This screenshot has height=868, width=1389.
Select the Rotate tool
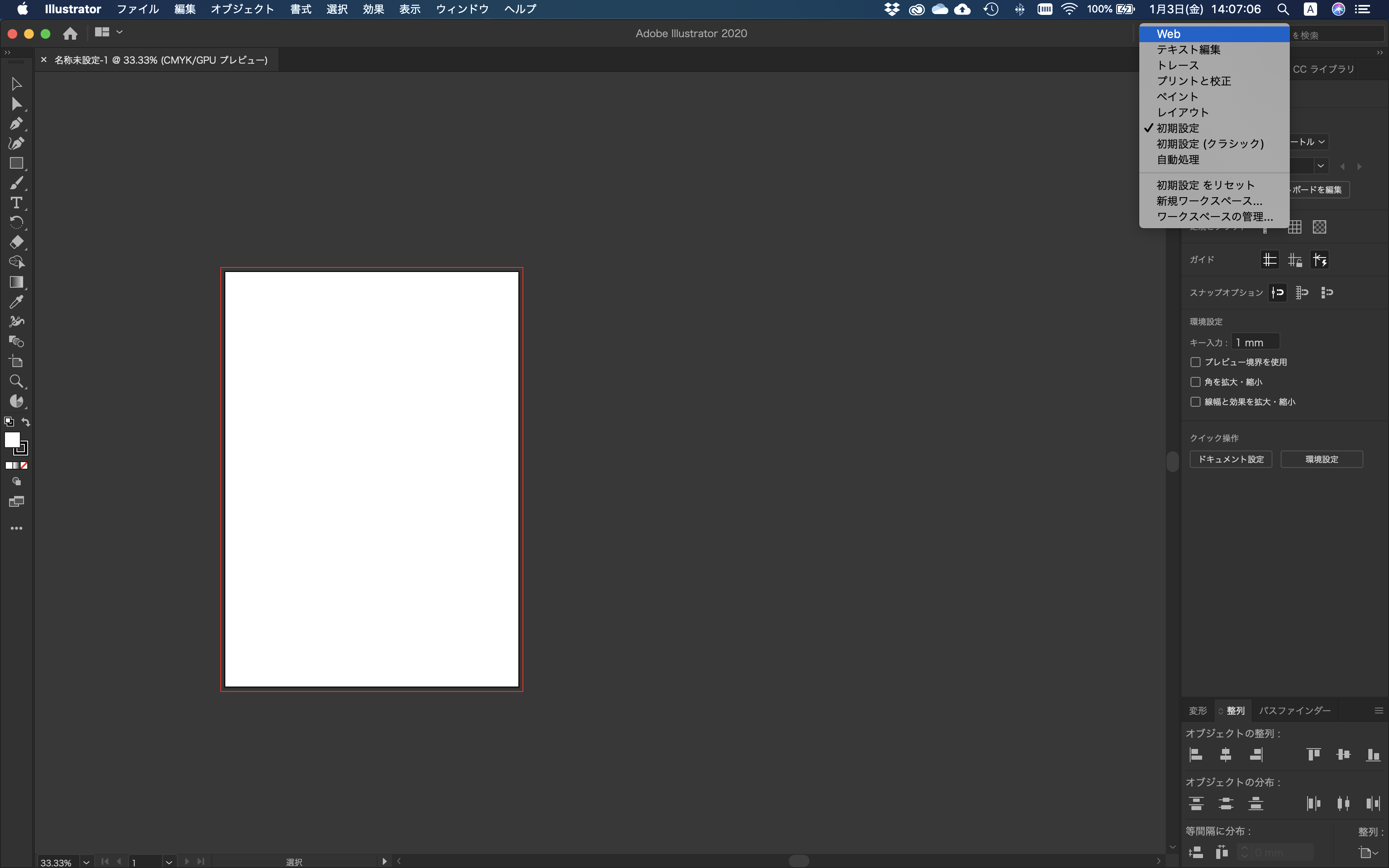click(x=17, y=223)
